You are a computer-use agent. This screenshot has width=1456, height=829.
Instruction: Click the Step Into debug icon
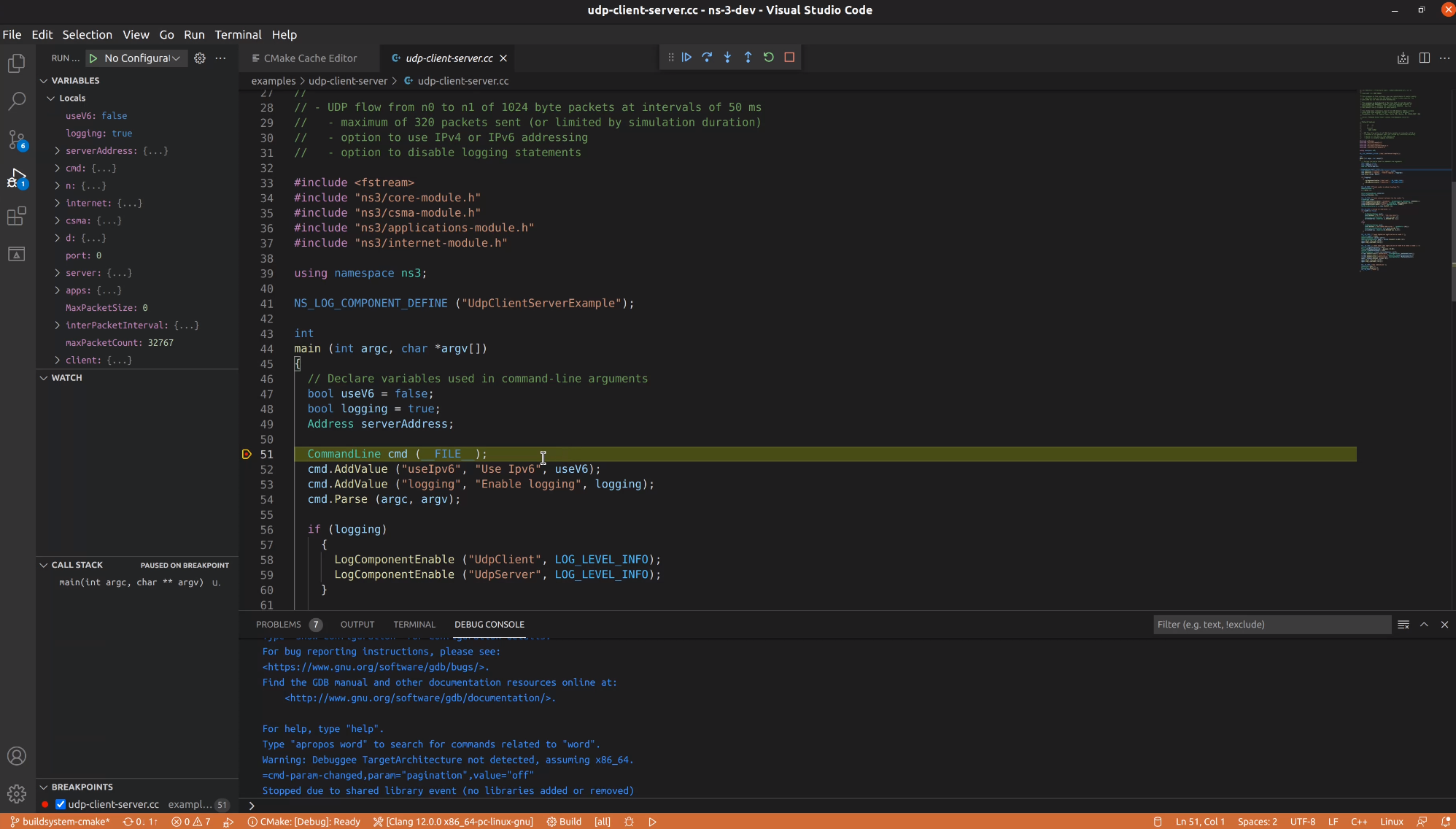pos(727,58)
